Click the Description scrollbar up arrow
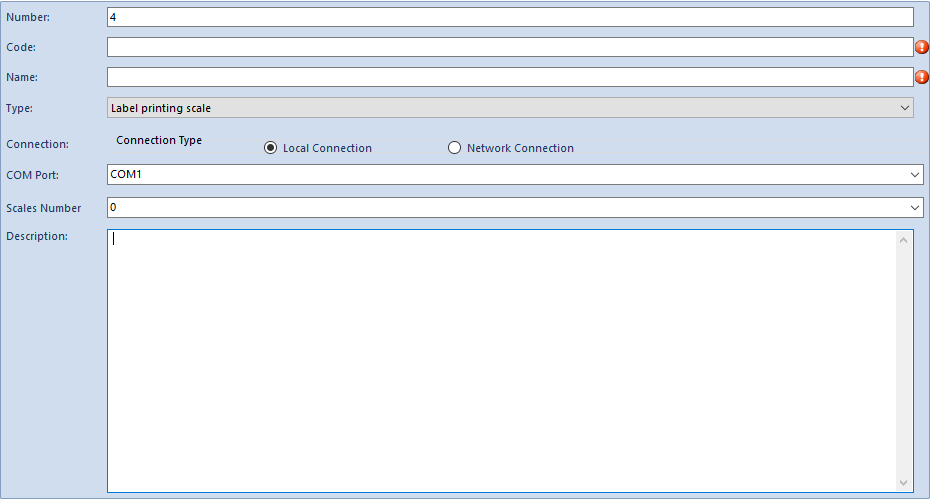Screen dimensions: 931x502 click(x=904, y=241)
